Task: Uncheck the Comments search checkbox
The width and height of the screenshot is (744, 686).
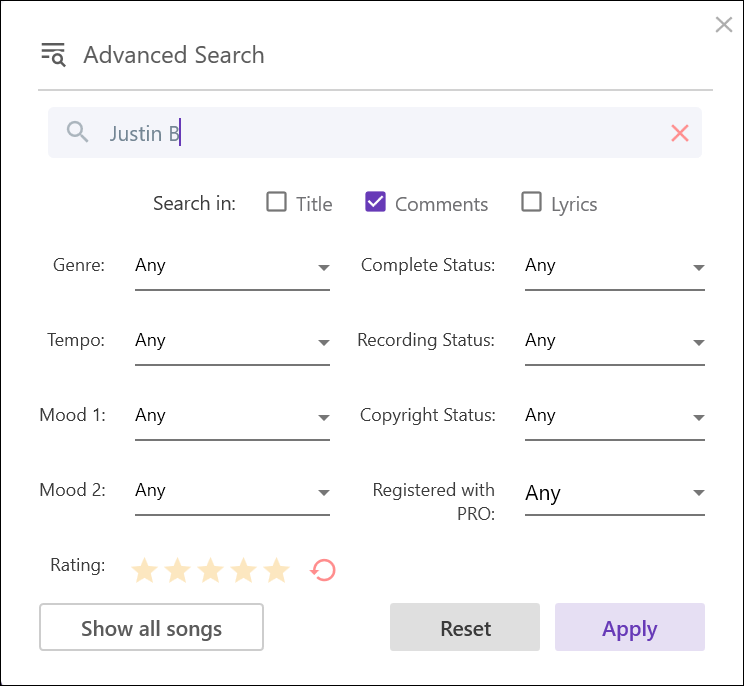Action: click(x=376, y=203)
